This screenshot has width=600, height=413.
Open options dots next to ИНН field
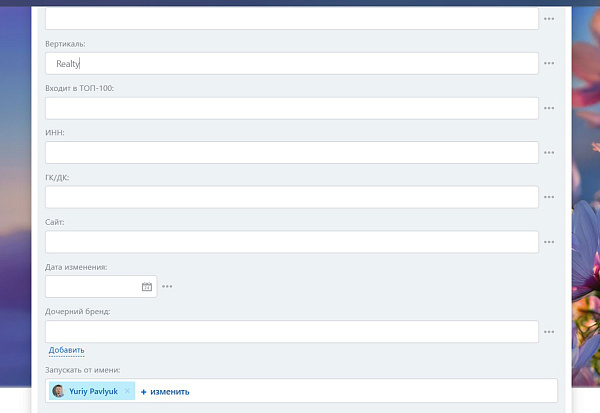click(549, 152)
